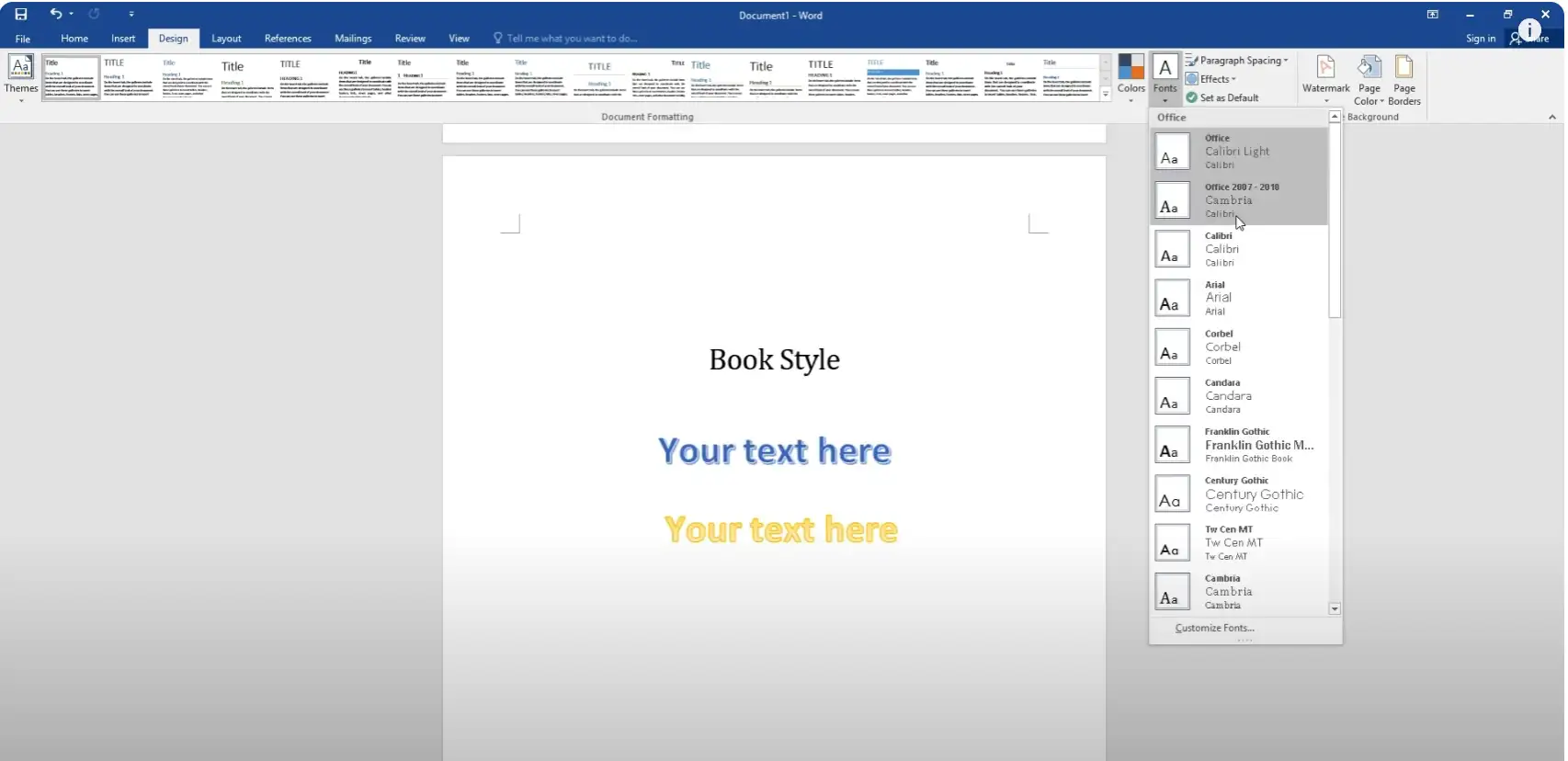Image resolution: width=1568 pixels, height=761 pixels.
Task: Click the Tell me search box
Action: (570, 39)
